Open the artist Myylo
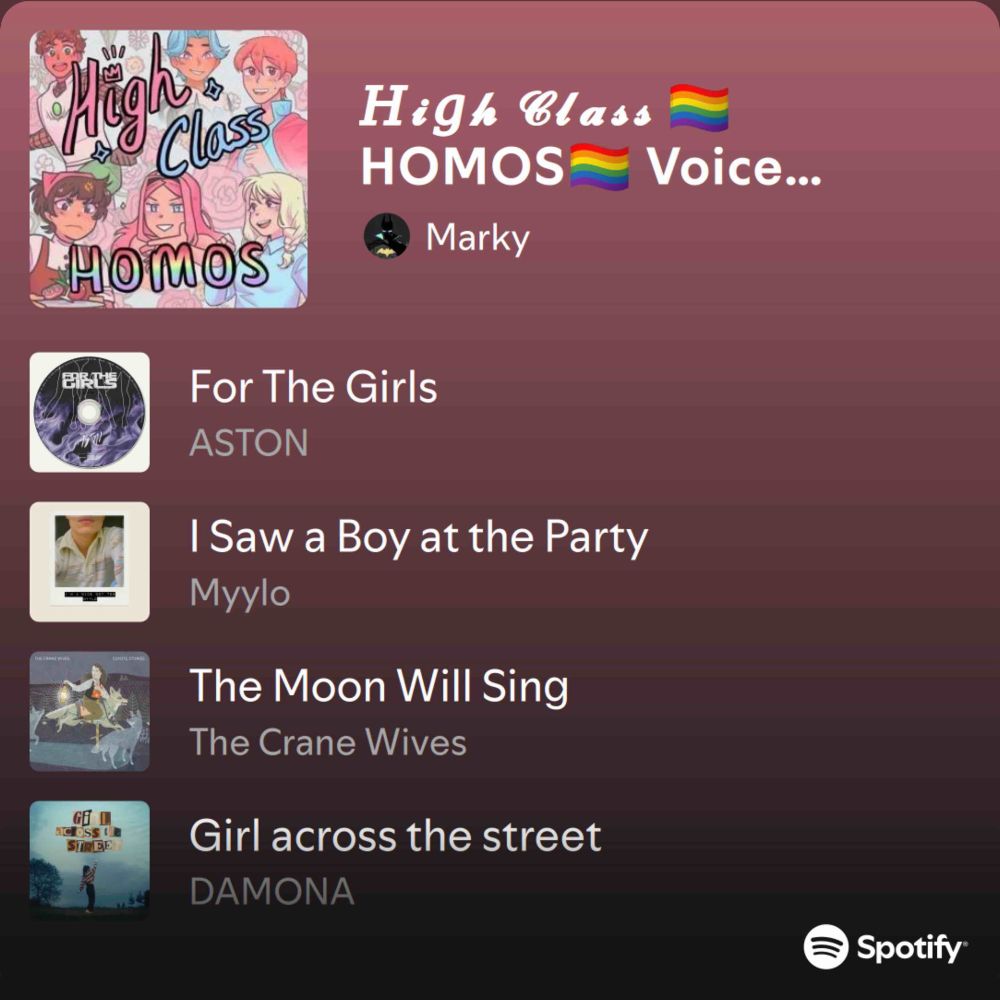The height and width of the screenshot is (1000, 1000). 240,594
